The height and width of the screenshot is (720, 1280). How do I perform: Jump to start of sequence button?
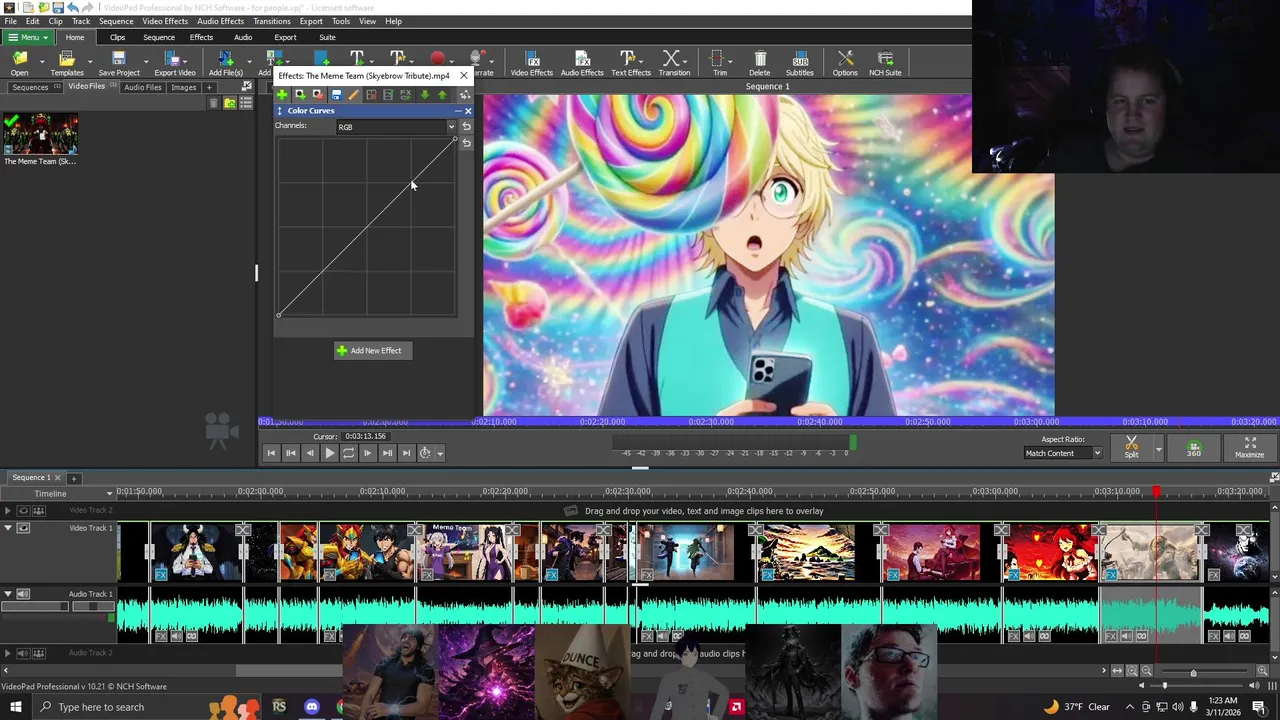[x=271, y=453]
